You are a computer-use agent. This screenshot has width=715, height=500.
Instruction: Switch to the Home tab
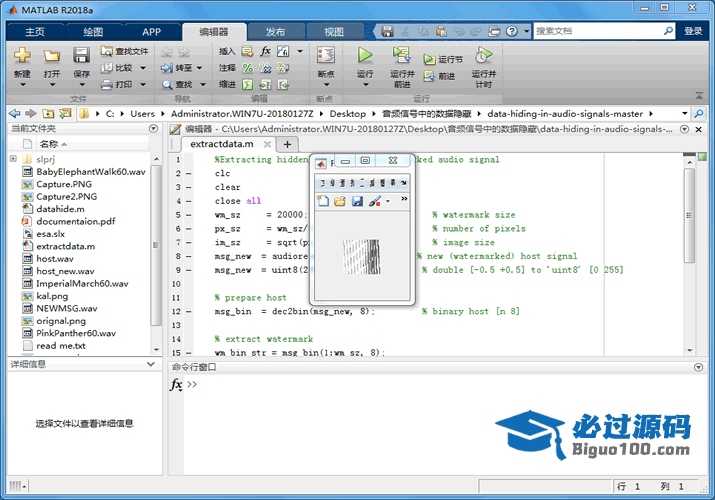tap(35, 31)
